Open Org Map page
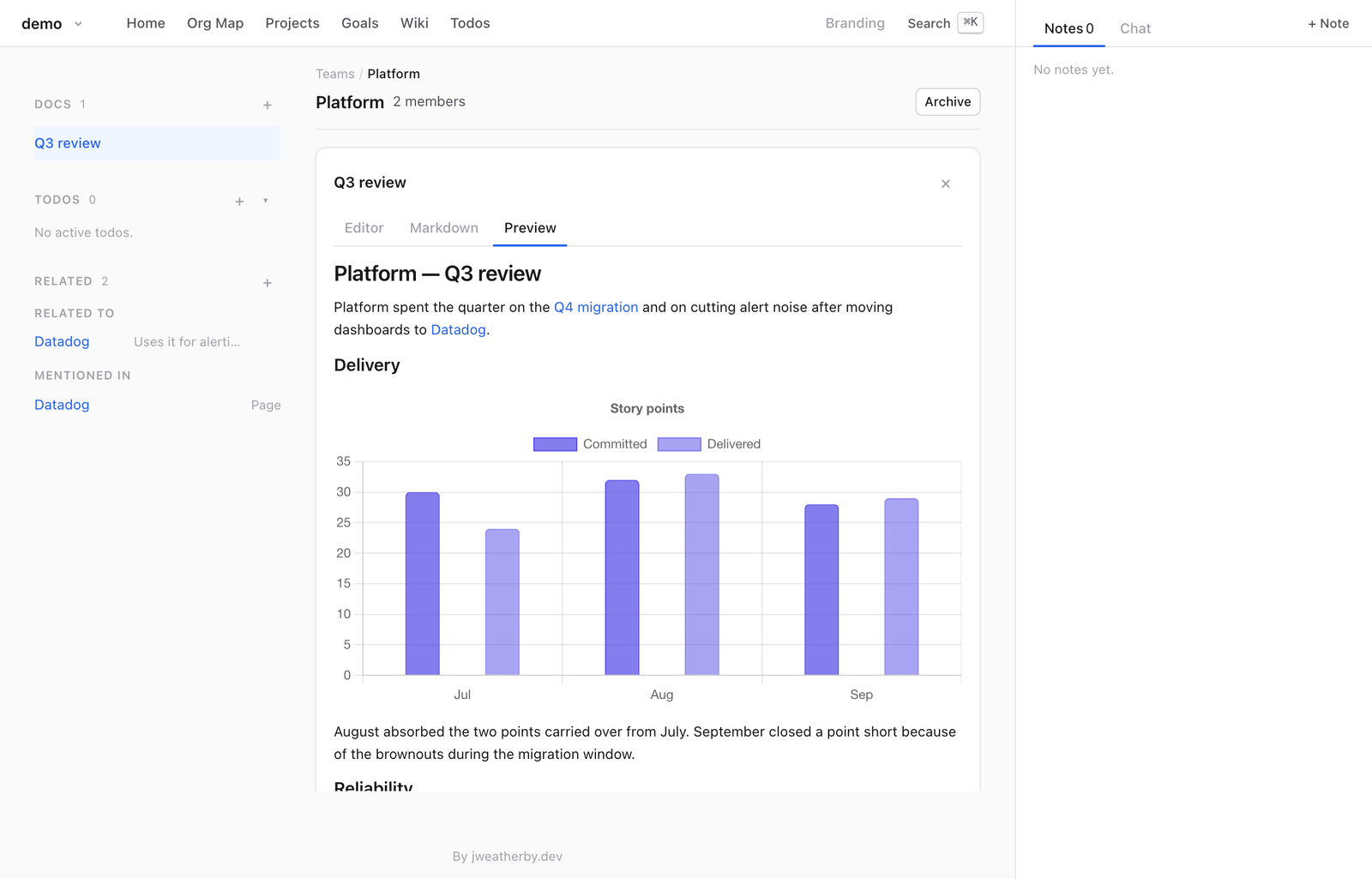The height and width of the screenshot is (879, 1372). pos(215,23)
